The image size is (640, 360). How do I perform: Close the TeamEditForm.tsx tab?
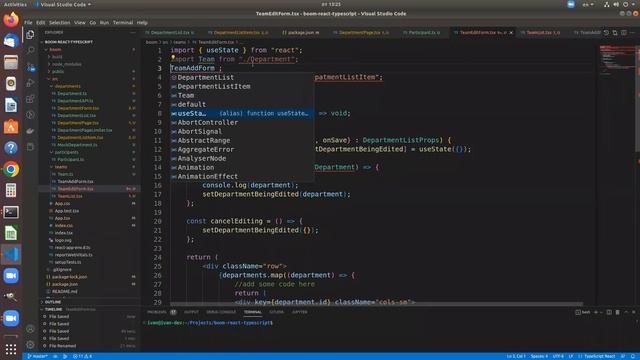(x=511, y=33)
